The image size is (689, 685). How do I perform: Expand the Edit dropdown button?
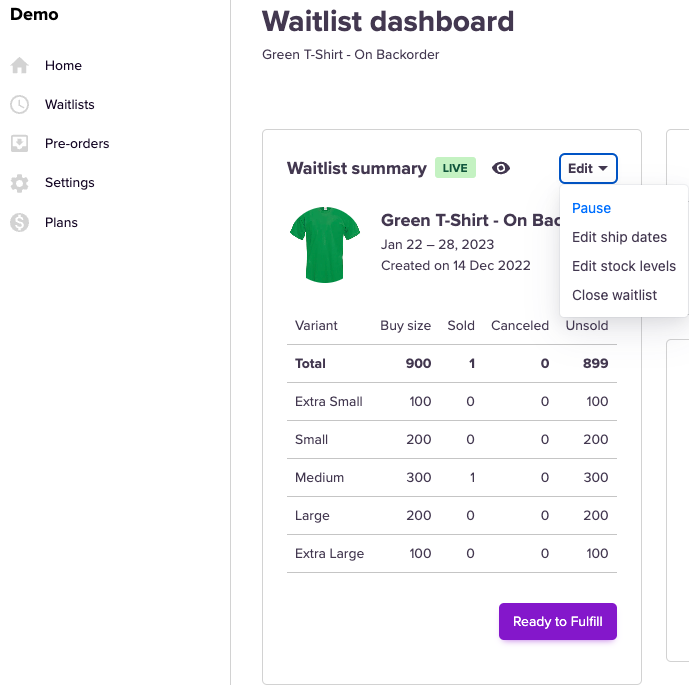588,169
